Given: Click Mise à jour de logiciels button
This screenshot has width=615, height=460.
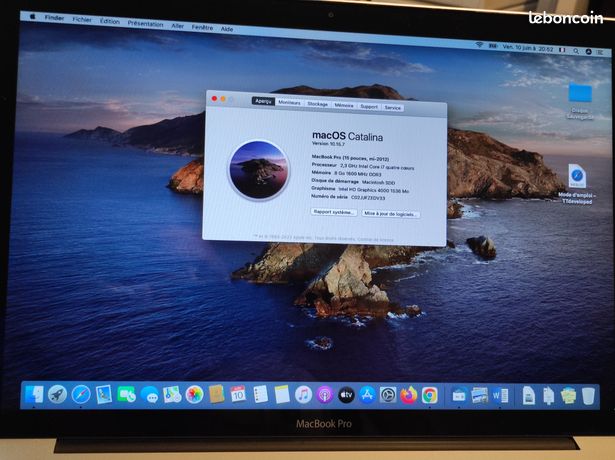Looking at the screenshot, I should pos(390,214).
